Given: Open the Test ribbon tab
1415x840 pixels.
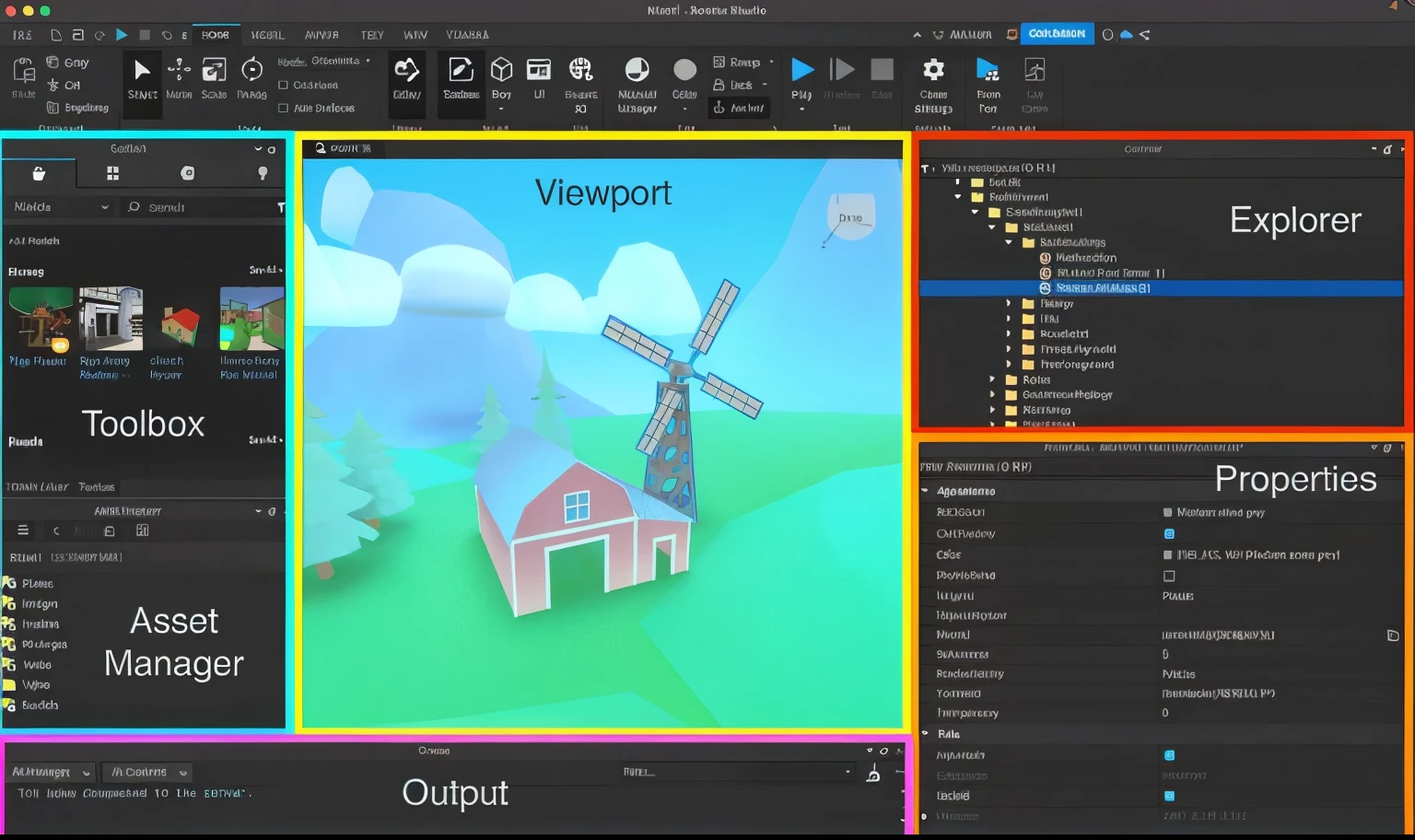Looking at the screenshot, I should click(372, 35).
